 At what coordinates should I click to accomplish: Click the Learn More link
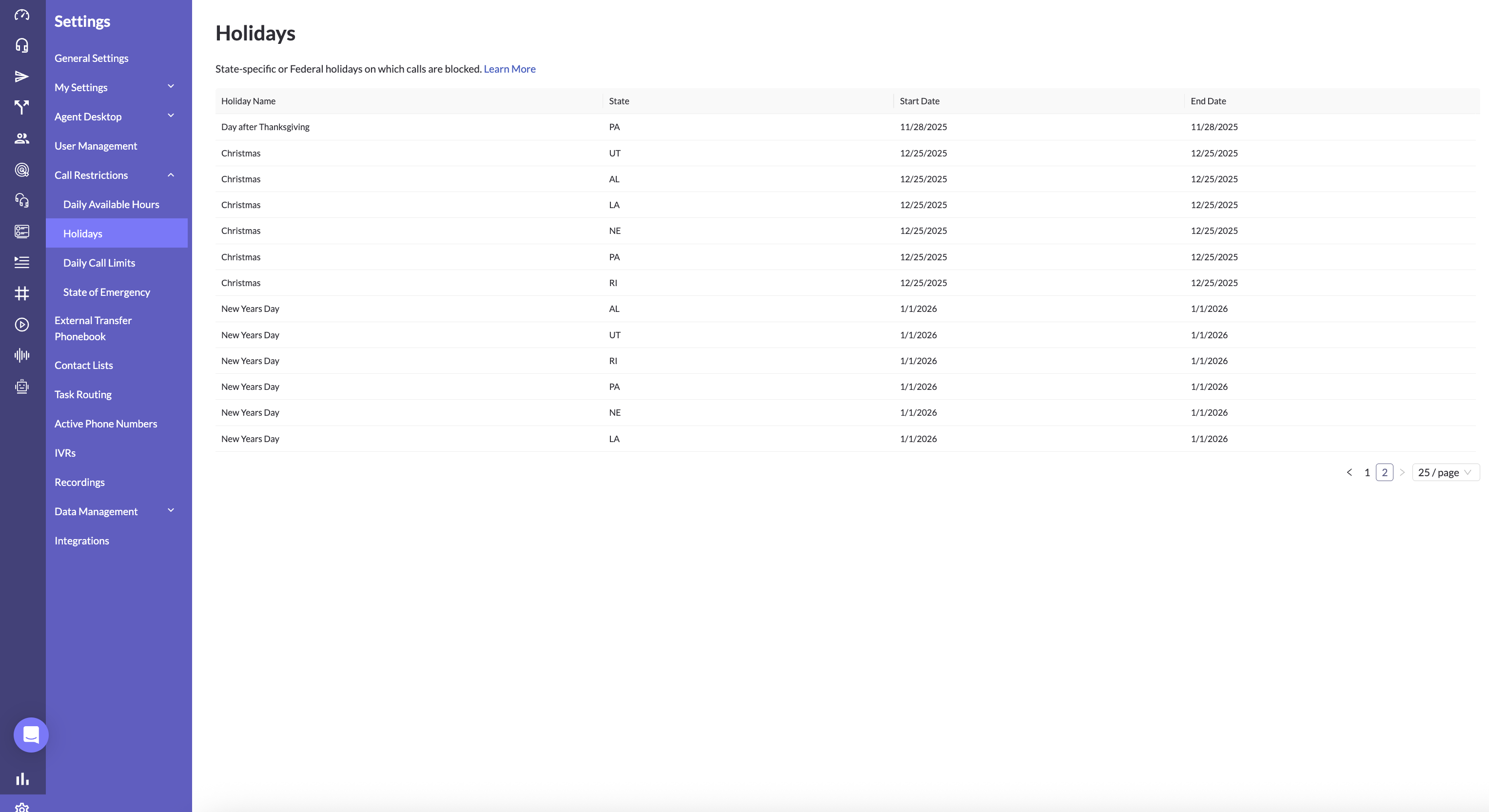pyautogui.click(x=509, y=69)
